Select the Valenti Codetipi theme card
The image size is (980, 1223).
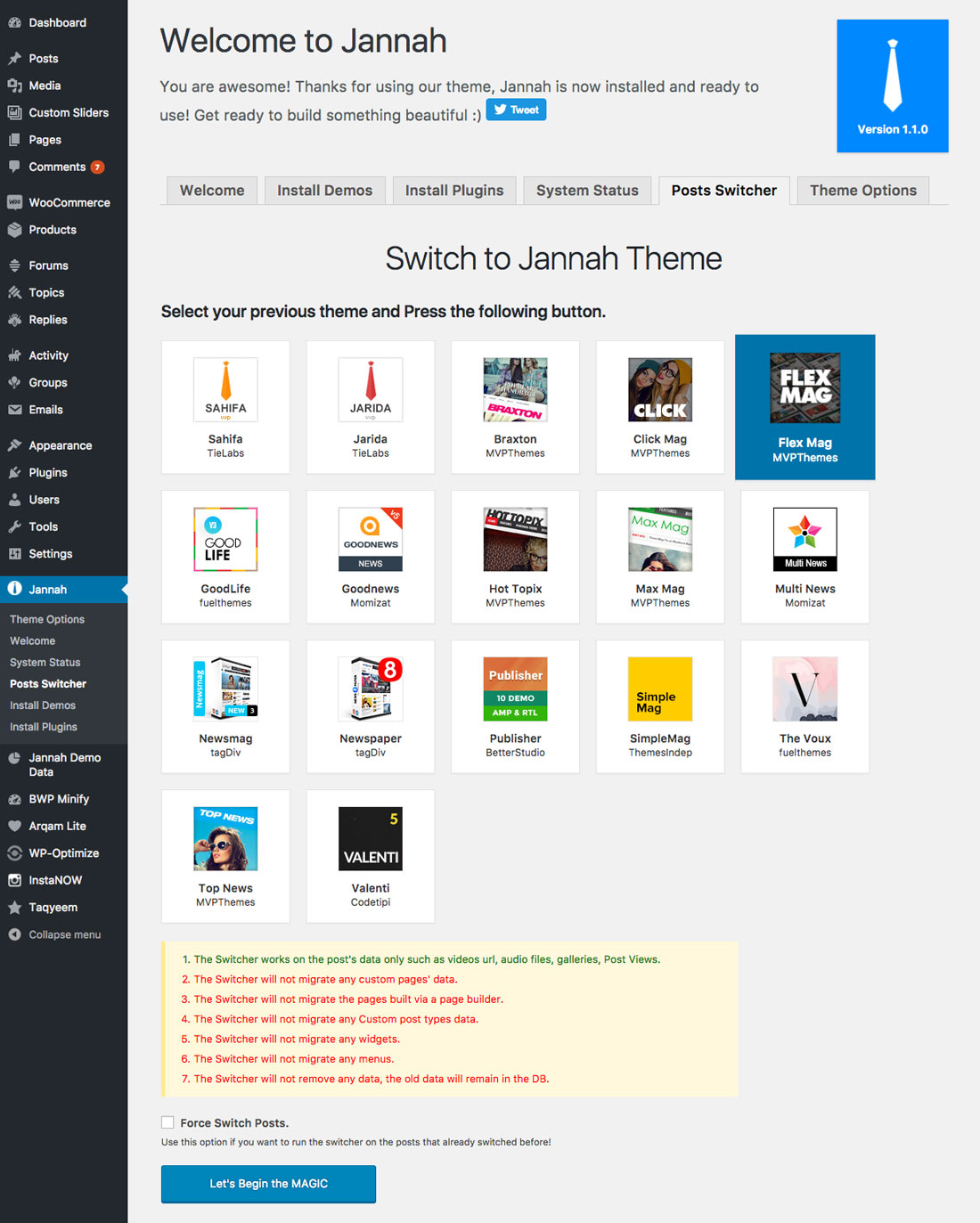click(371, 856)
